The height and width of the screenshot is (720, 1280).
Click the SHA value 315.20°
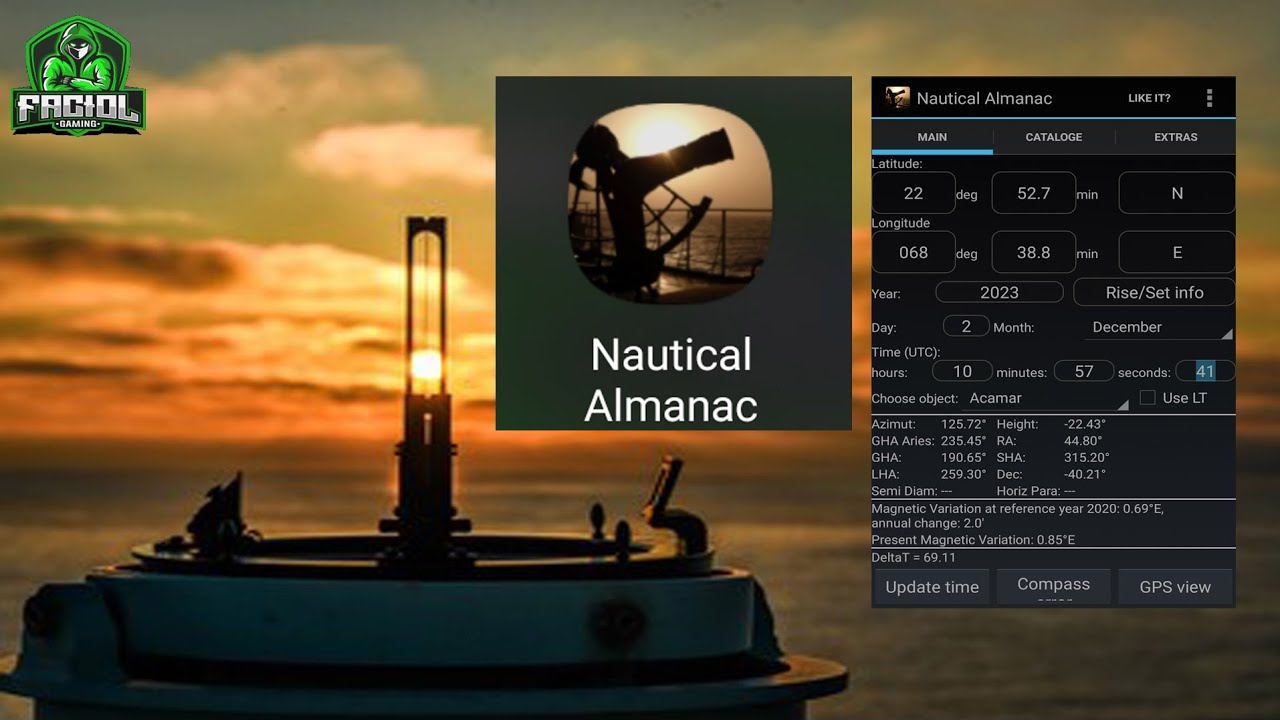tap(1087, 457)
